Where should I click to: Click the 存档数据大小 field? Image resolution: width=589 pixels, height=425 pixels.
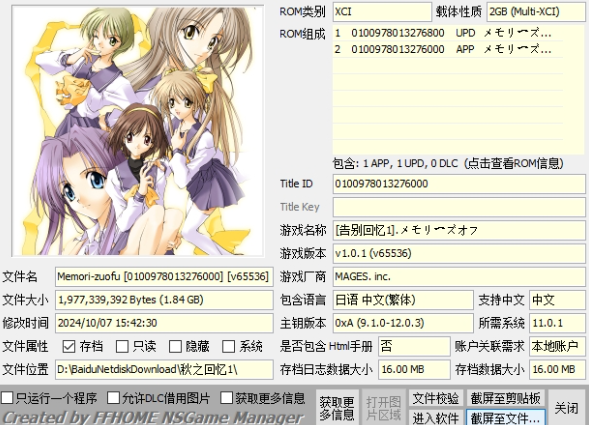tap(557, 370)
